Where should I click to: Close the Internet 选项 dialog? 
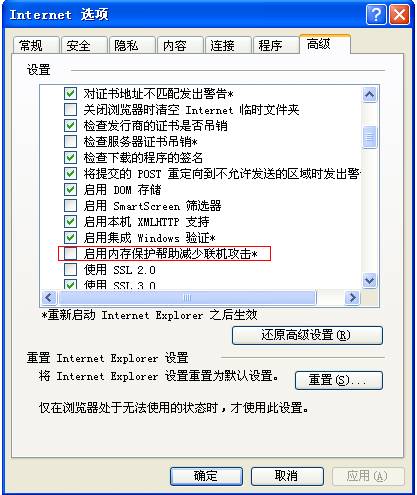click(x=399, y=15)
